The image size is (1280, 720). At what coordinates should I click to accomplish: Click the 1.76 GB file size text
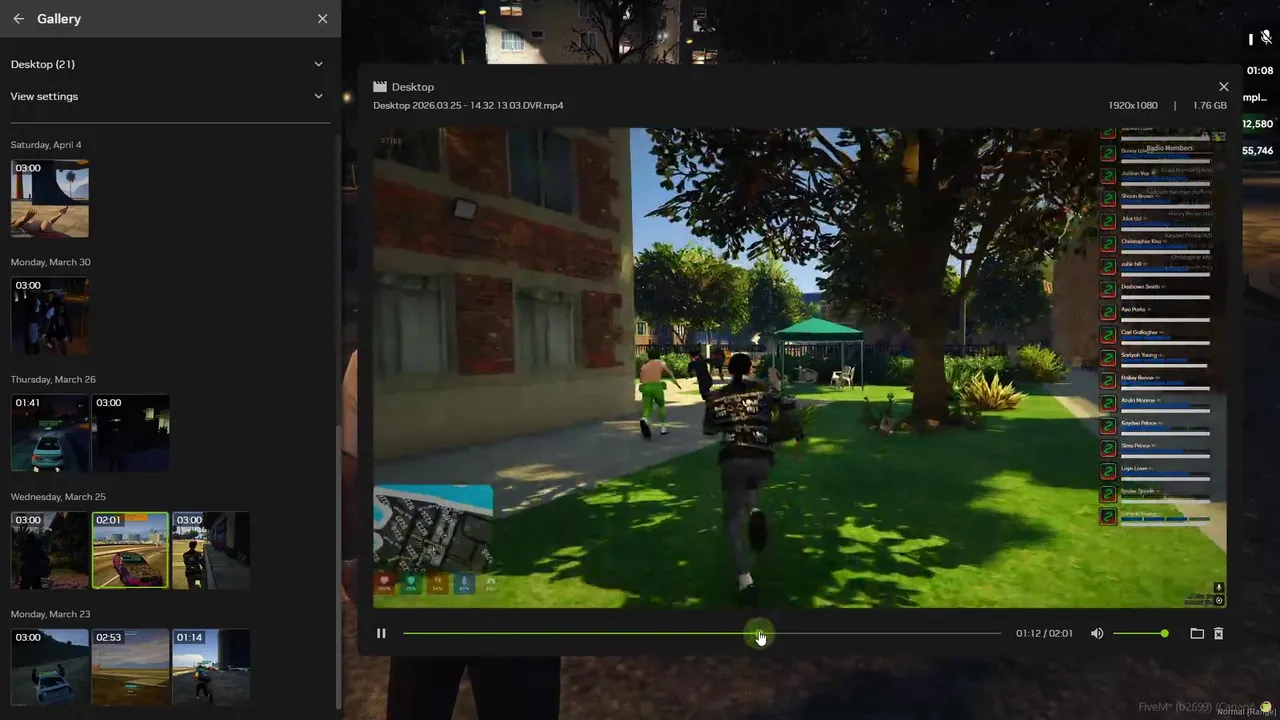point(1210,105)
